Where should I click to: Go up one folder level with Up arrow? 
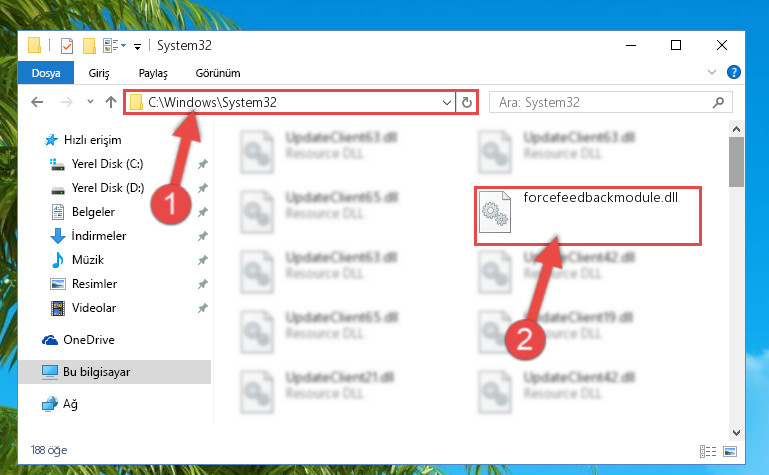(111, 102)
